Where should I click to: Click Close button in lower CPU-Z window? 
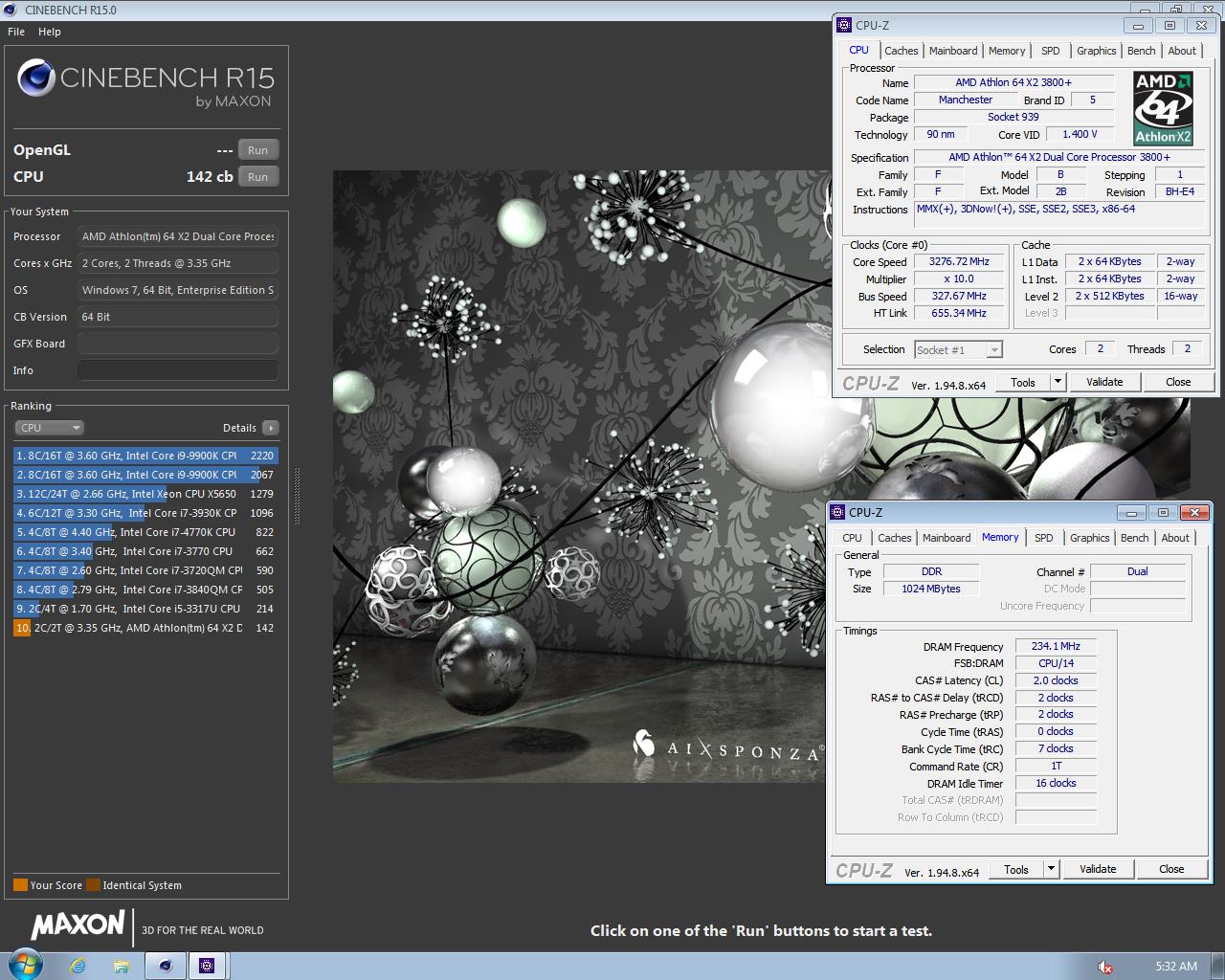[1171, 869]
